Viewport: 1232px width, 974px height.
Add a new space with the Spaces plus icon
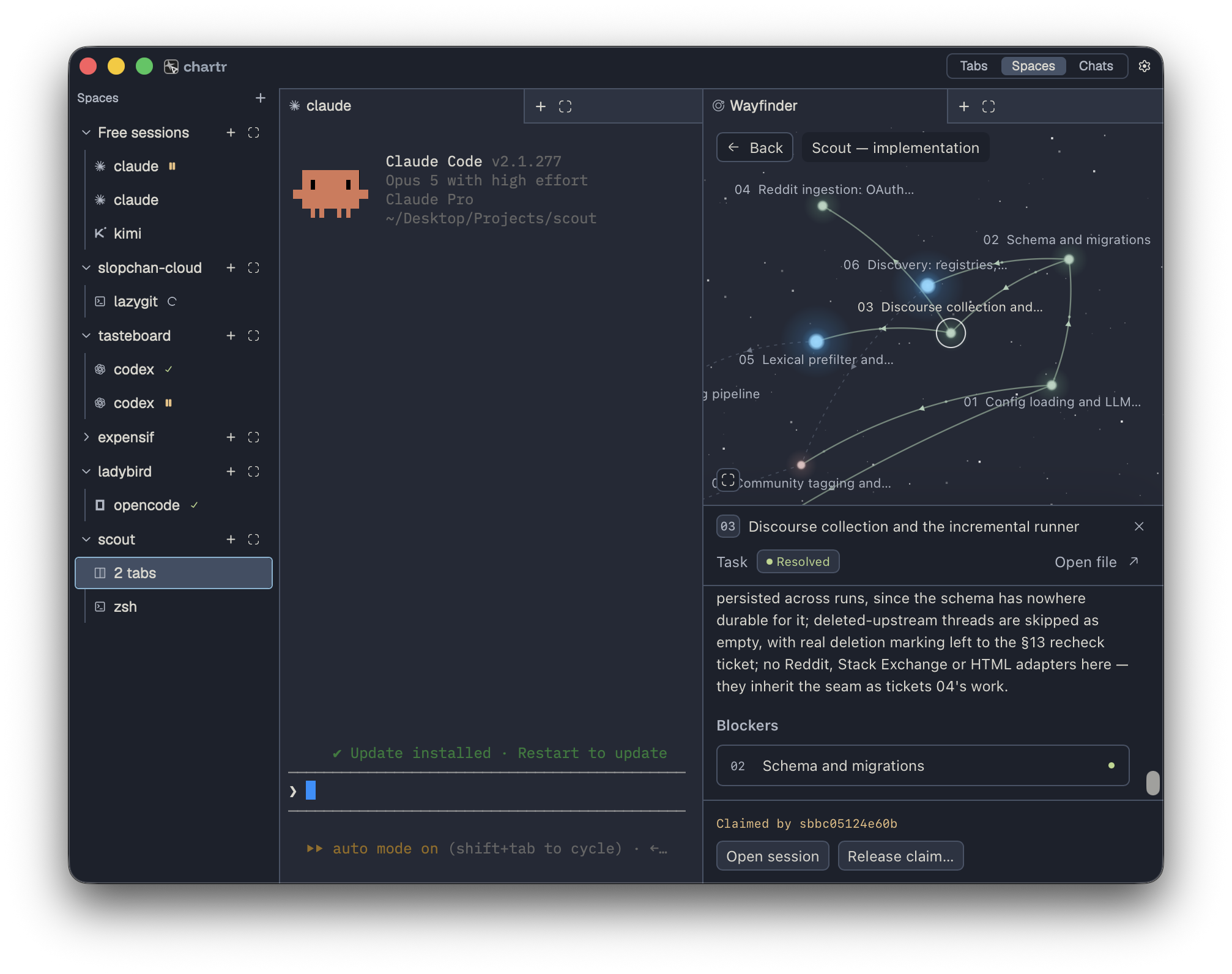pos(261,98)
